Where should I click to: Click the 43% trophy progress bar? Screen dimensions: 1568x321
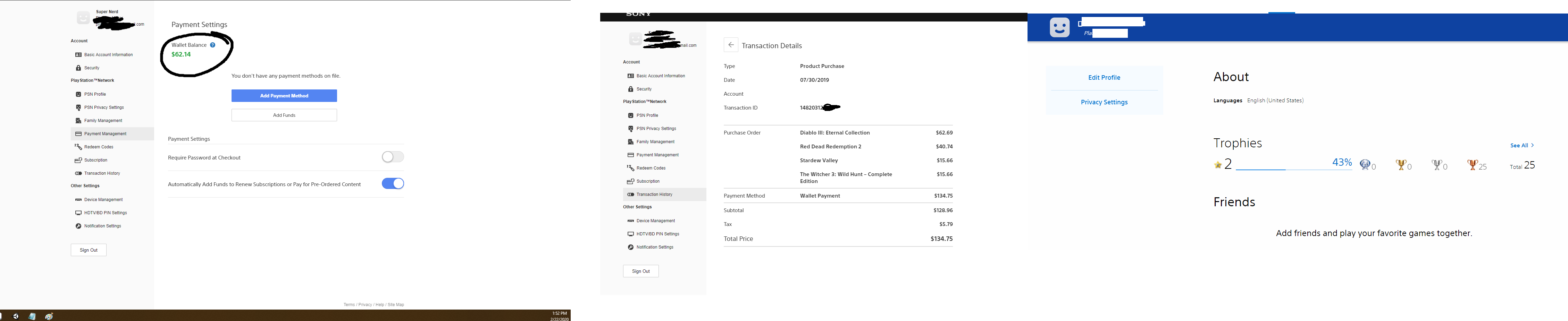(1294, 170)
